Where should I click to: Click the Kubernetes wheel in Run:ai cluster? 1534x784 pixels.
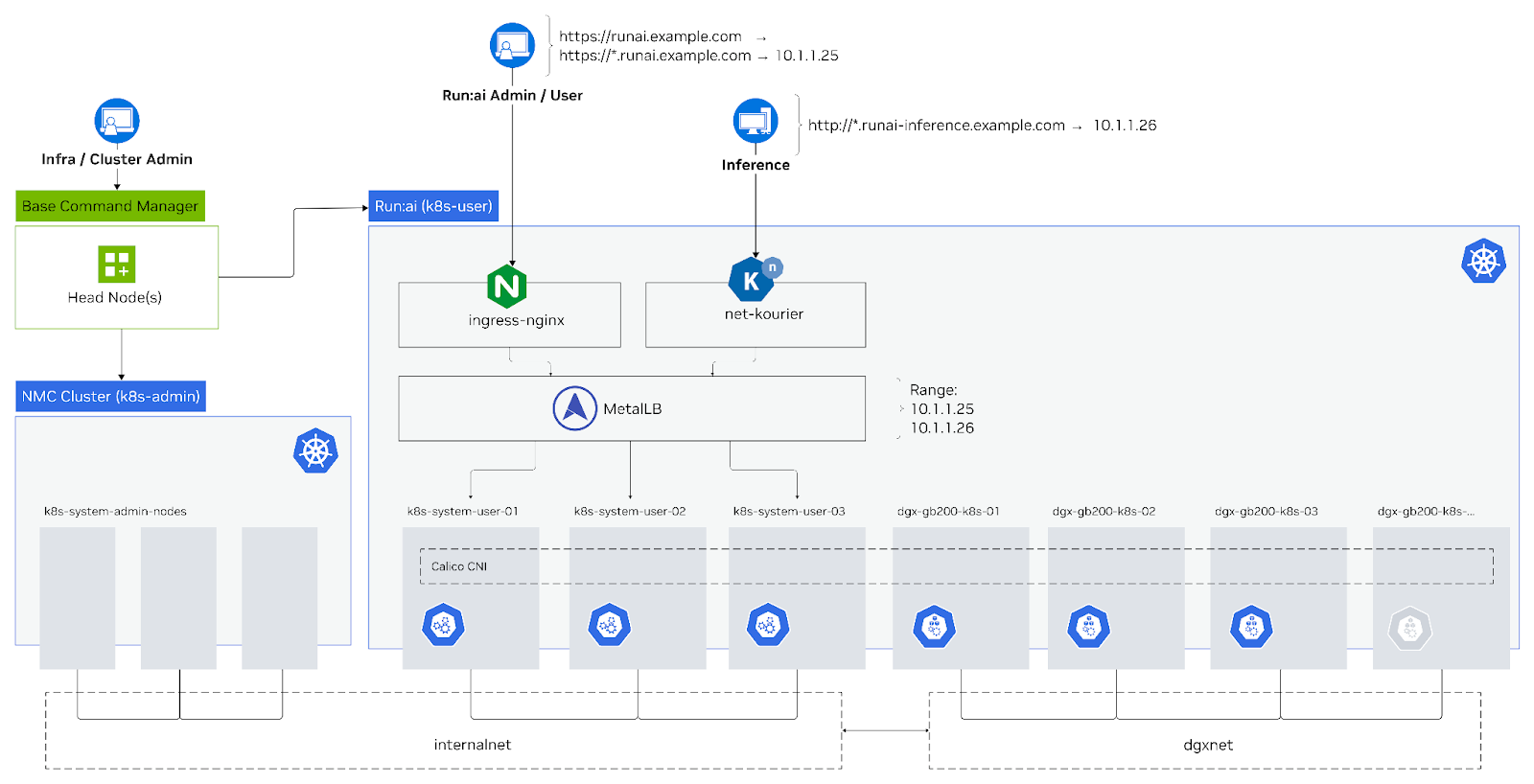tap(1483, 261)
